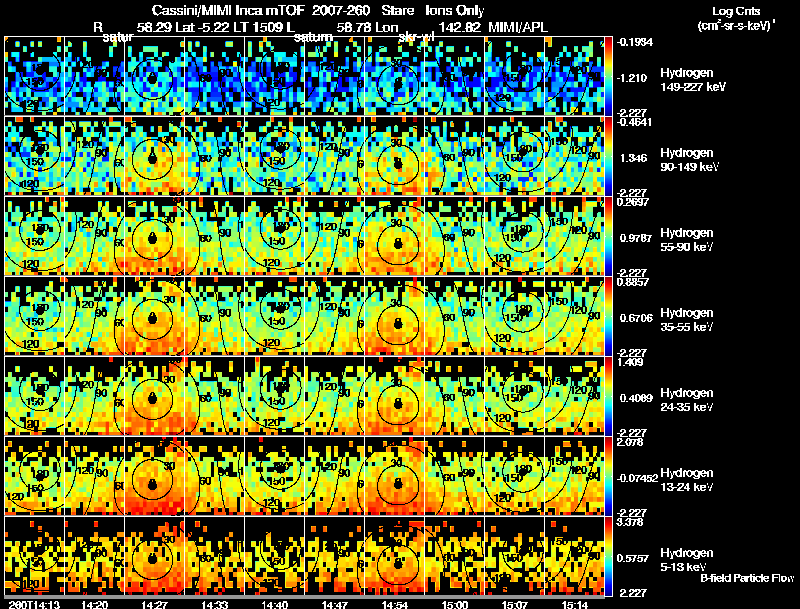Select the '1.346' color scale value

(x=633, y=158)
